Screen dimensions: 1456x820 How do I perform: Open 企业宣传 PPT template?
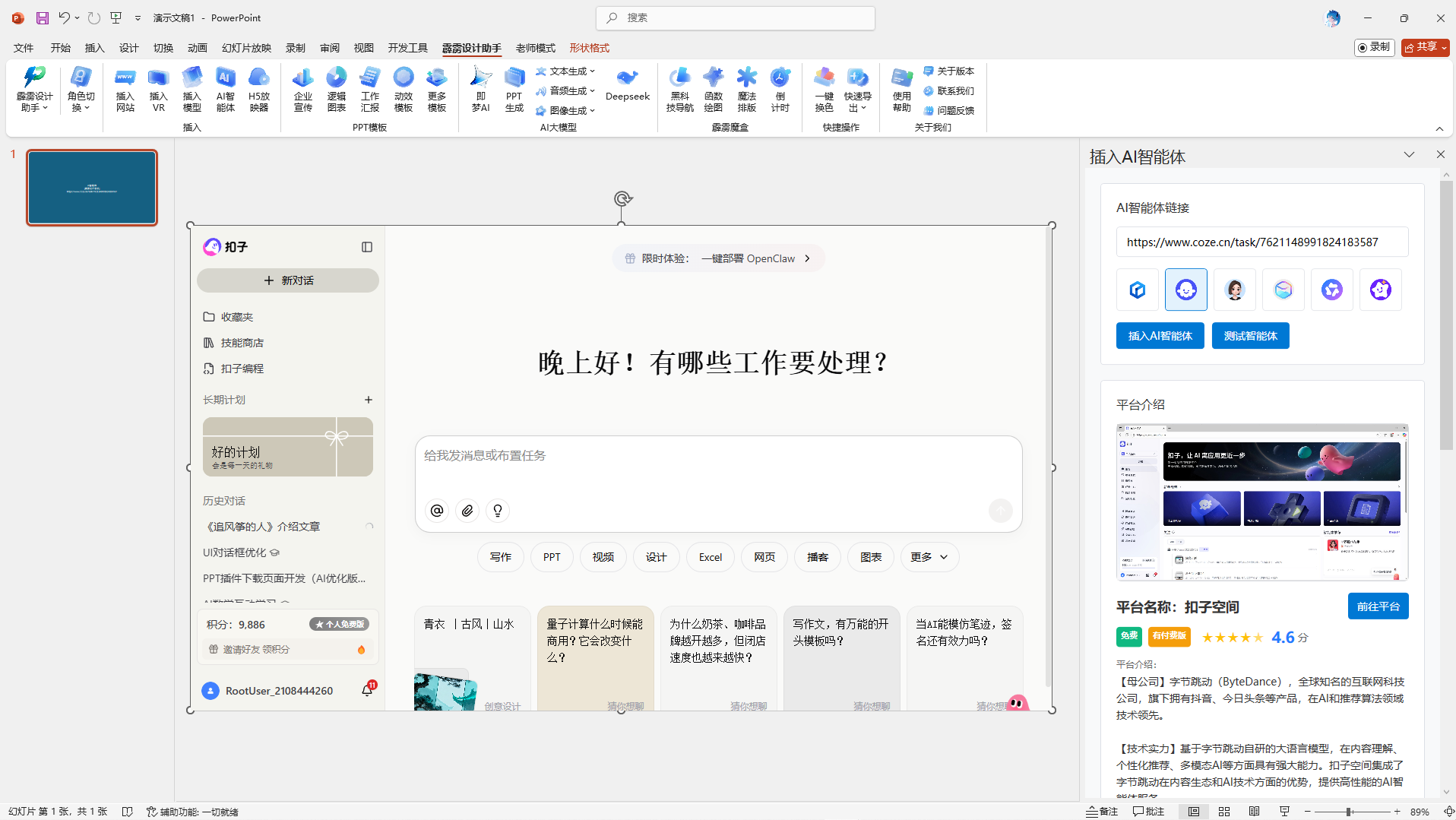point(302,90)
